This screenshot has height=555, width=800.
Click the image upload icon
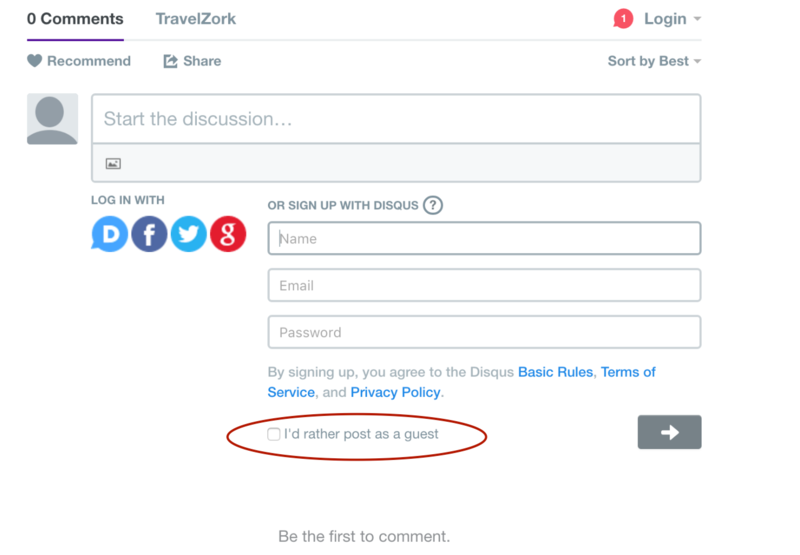(113, 163)
